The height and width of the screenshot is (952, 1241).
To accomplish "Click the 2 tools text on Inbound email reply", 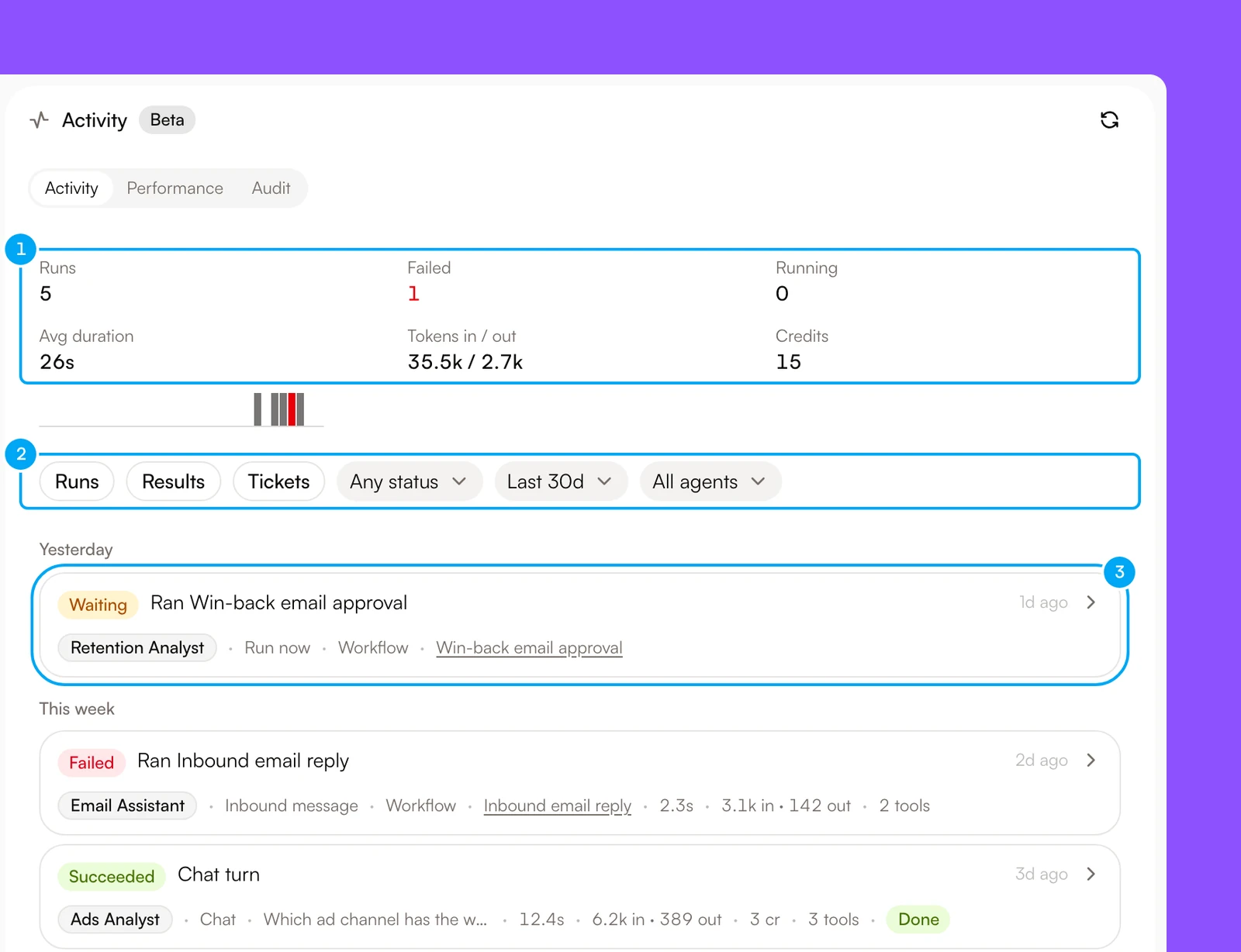I will [x=904, y=806].
